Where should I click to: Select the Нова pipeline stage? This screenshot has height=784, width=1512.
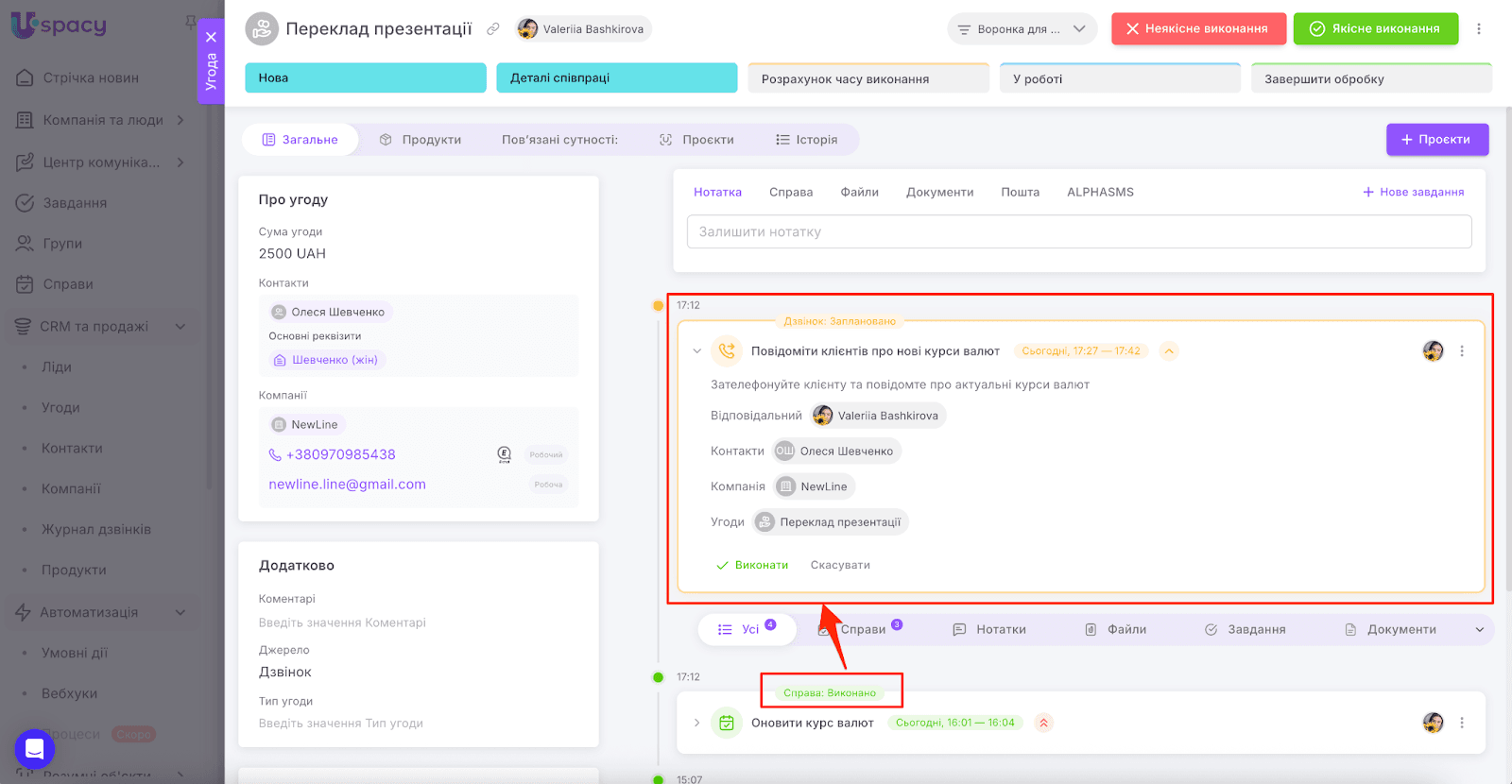click(365, 77)
